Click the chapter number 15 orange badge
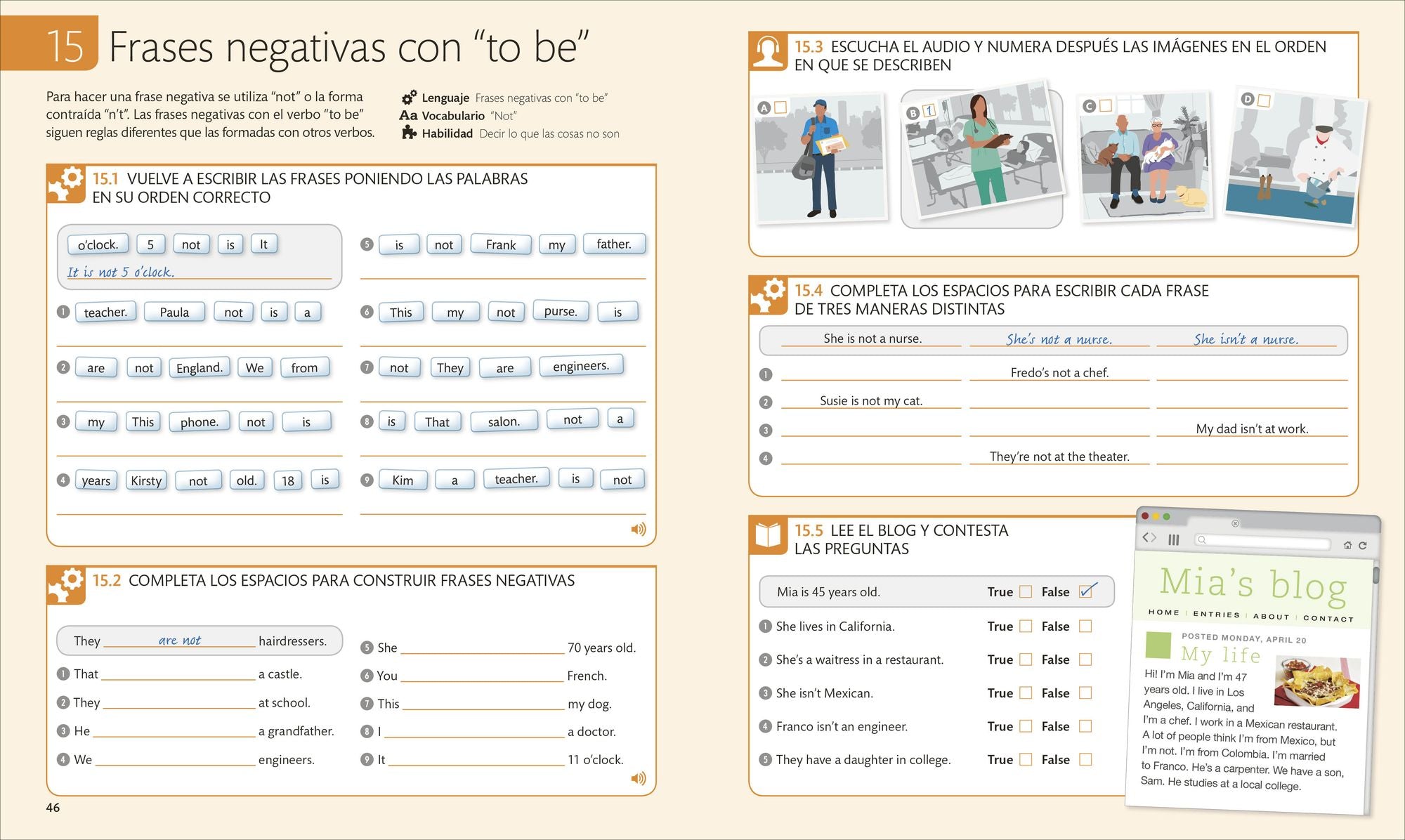1405x840 pixels. (49, 44)
